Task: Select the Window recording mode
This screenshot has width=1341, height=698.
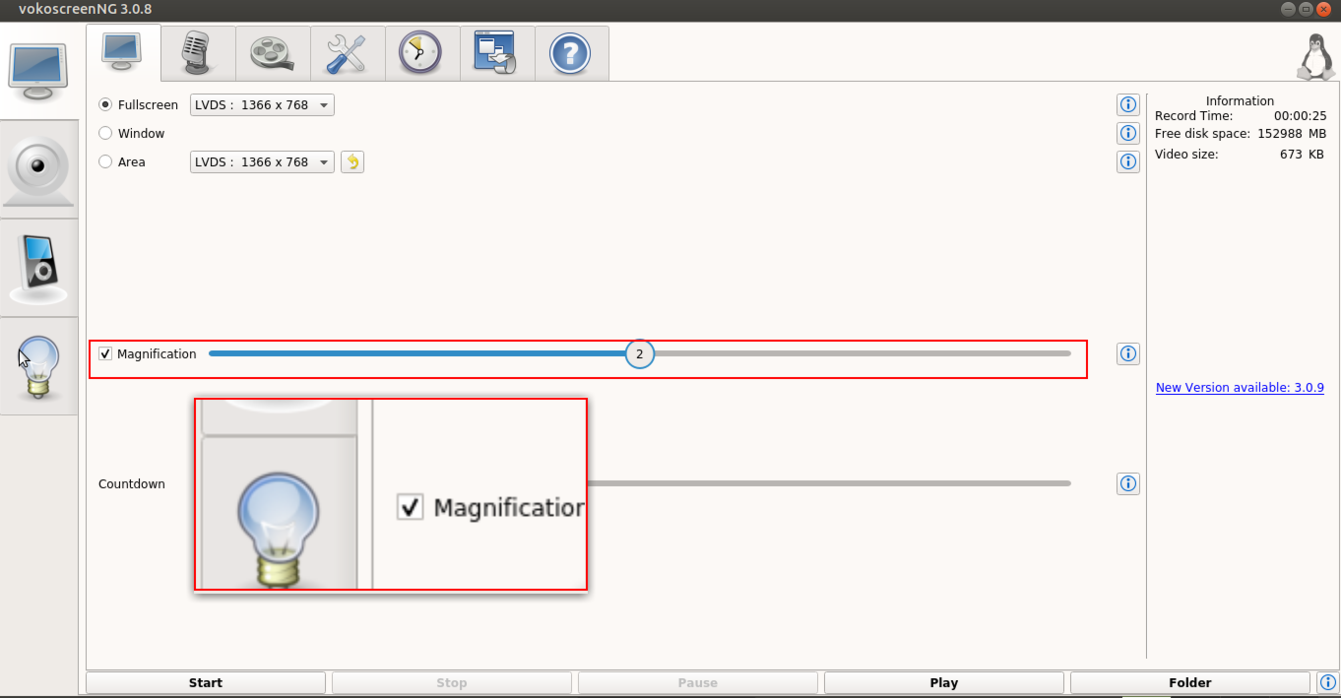Action: pyautogui.click(x=131, y=133)
